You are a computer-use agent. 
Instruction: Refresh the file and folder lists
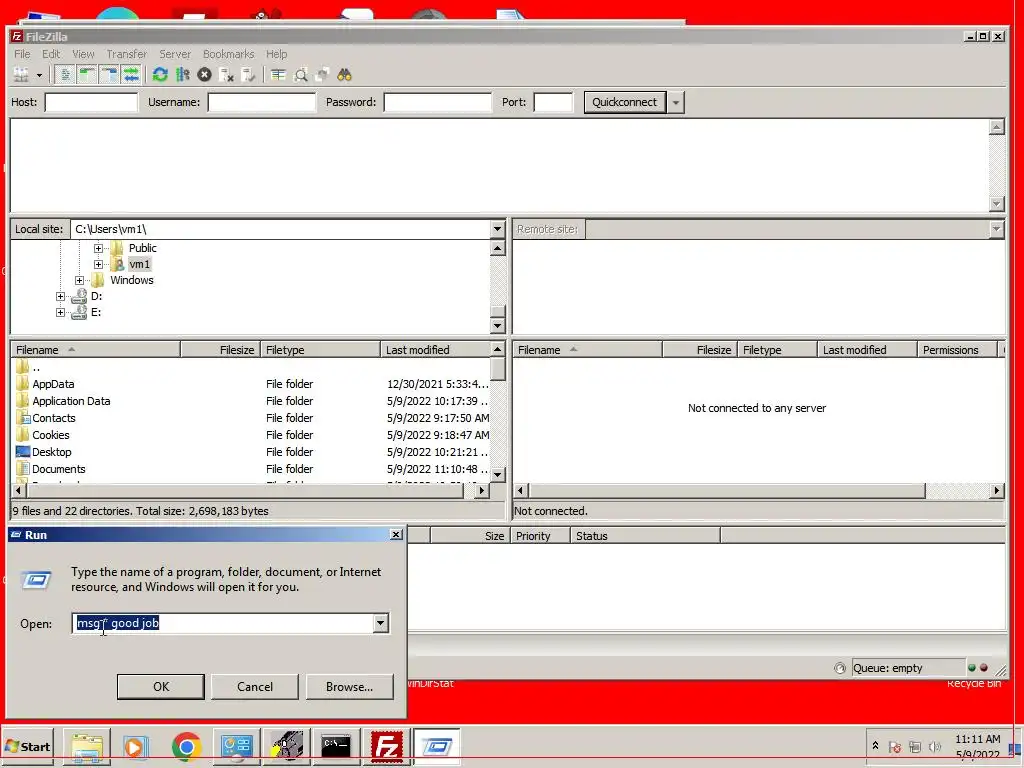tap(160, 75)
